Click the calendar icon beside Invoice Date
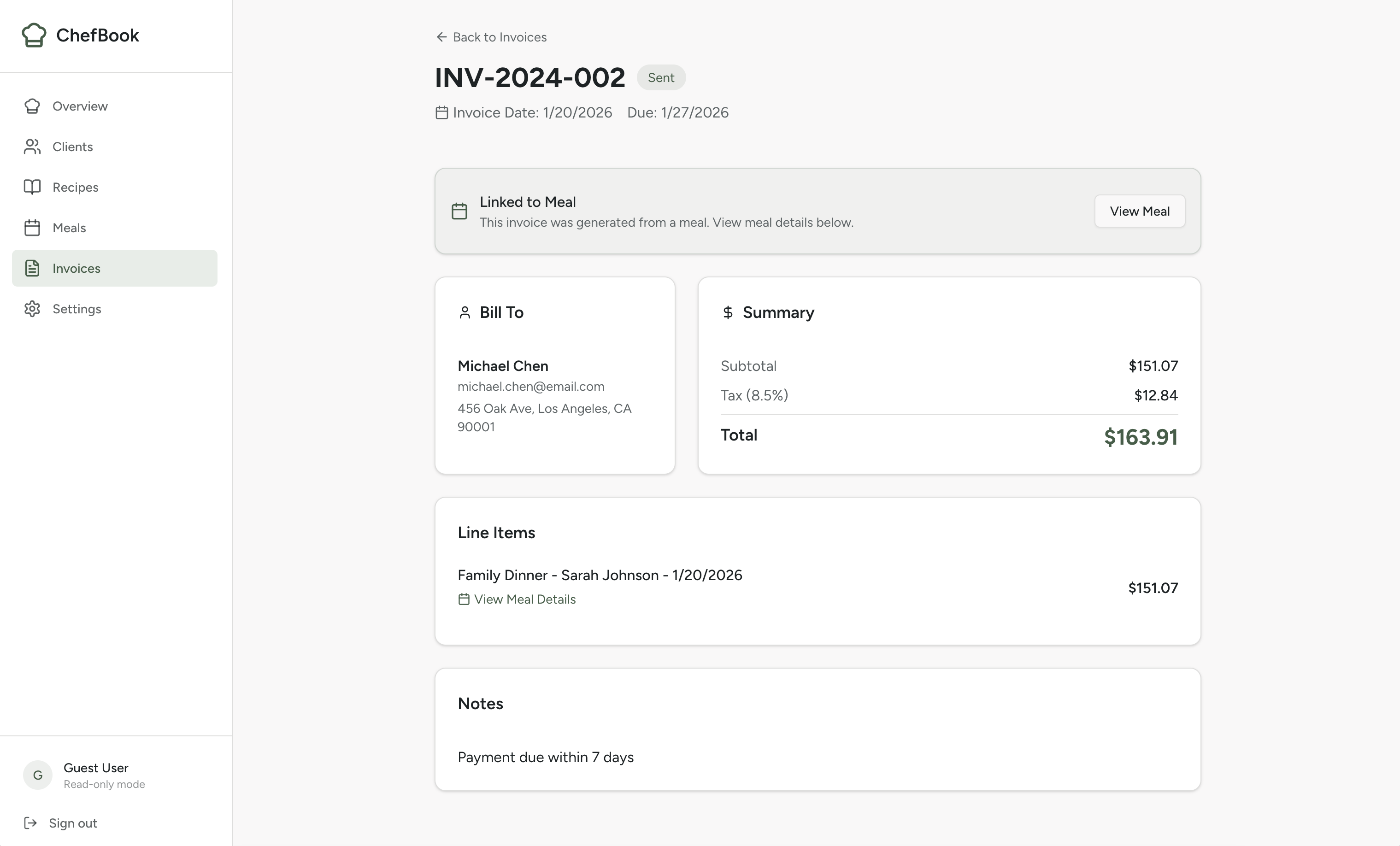The width and height of the screenshot is (1400, 846). tap(441, 112)
